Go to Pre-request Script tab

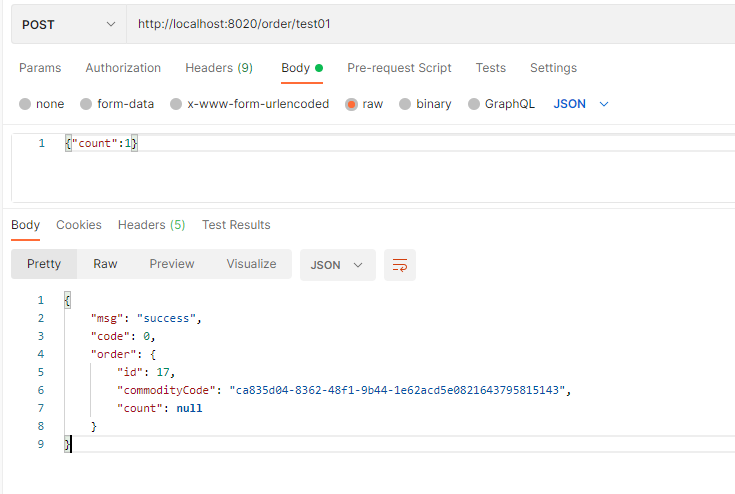(x=399, y=68)
